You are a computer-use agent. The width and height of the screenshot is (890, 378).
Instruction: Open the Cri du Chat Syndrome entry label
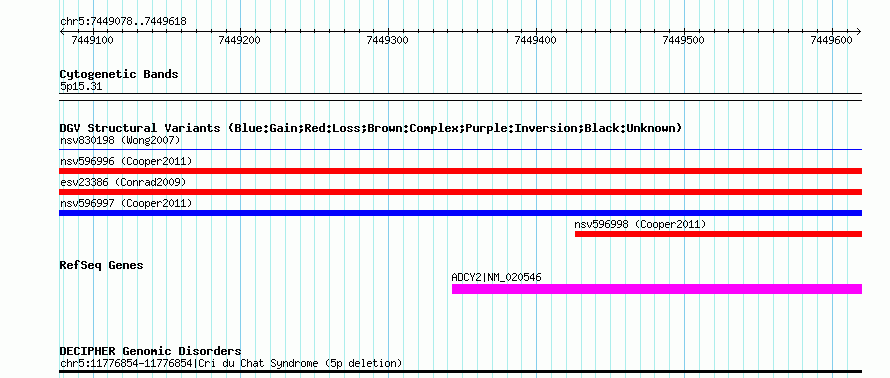tap(231, 363)
